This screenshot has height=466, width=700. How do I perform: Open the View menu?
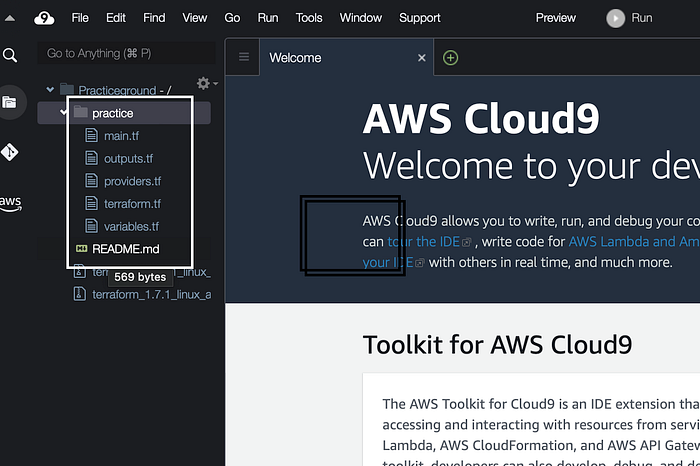[x=195, y=18]
